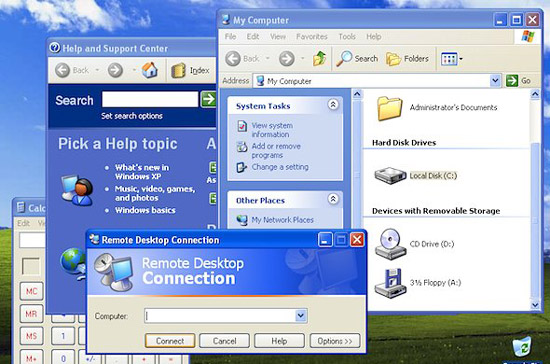This screenshot has height=364, width=550.
Task: Click Help button in Remote Desktop Connection
Action: tap(279, 341)
